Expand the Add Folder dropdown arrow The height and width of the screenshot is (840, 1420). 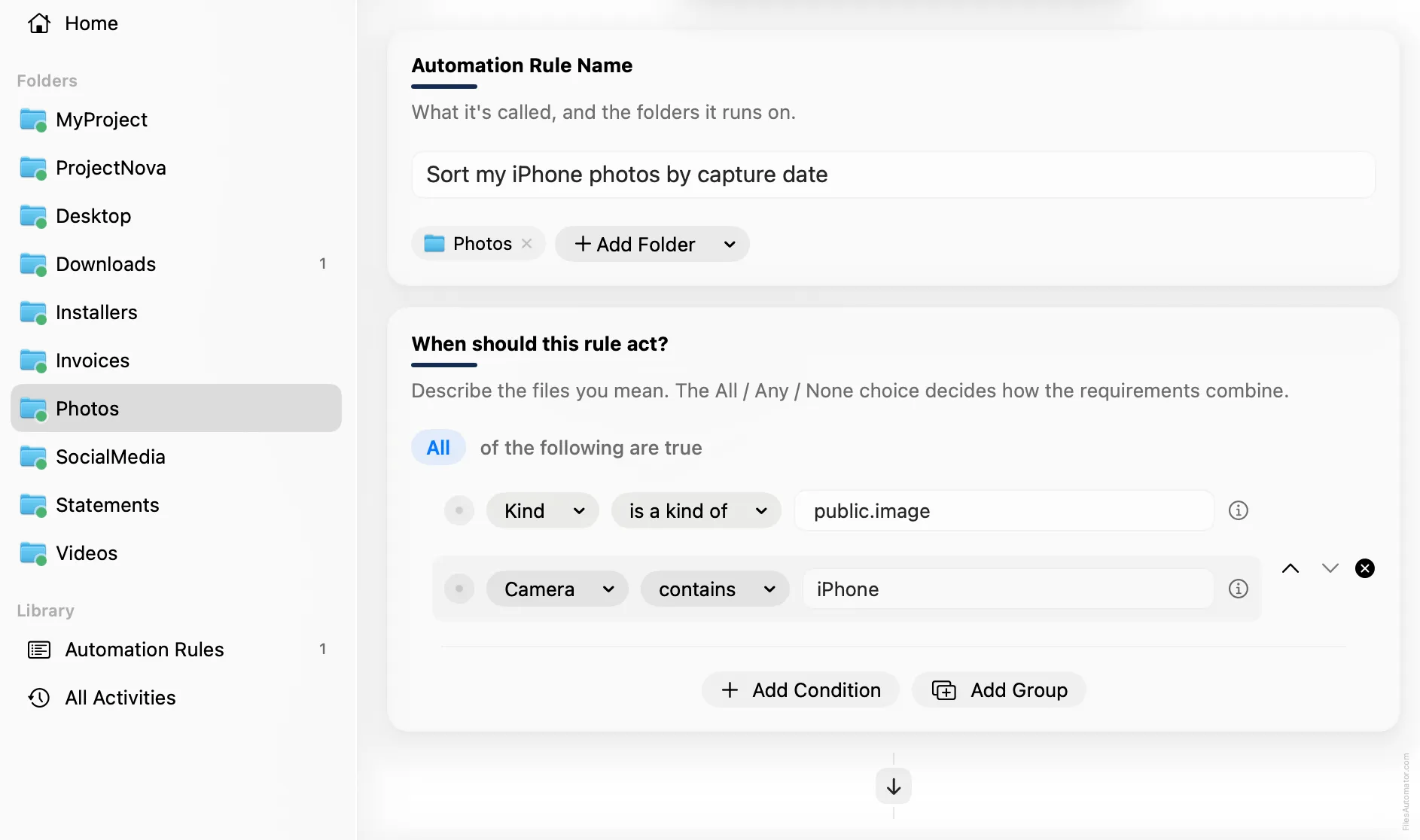(x=730, y=244)
